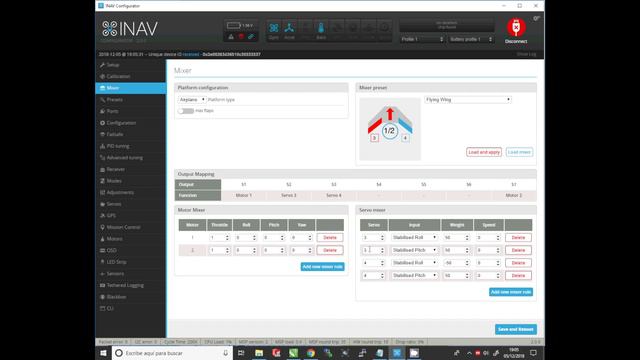Open Mission Control in the sidebar
The width and height of the screenshot is (640, 360).
[131, 227]
